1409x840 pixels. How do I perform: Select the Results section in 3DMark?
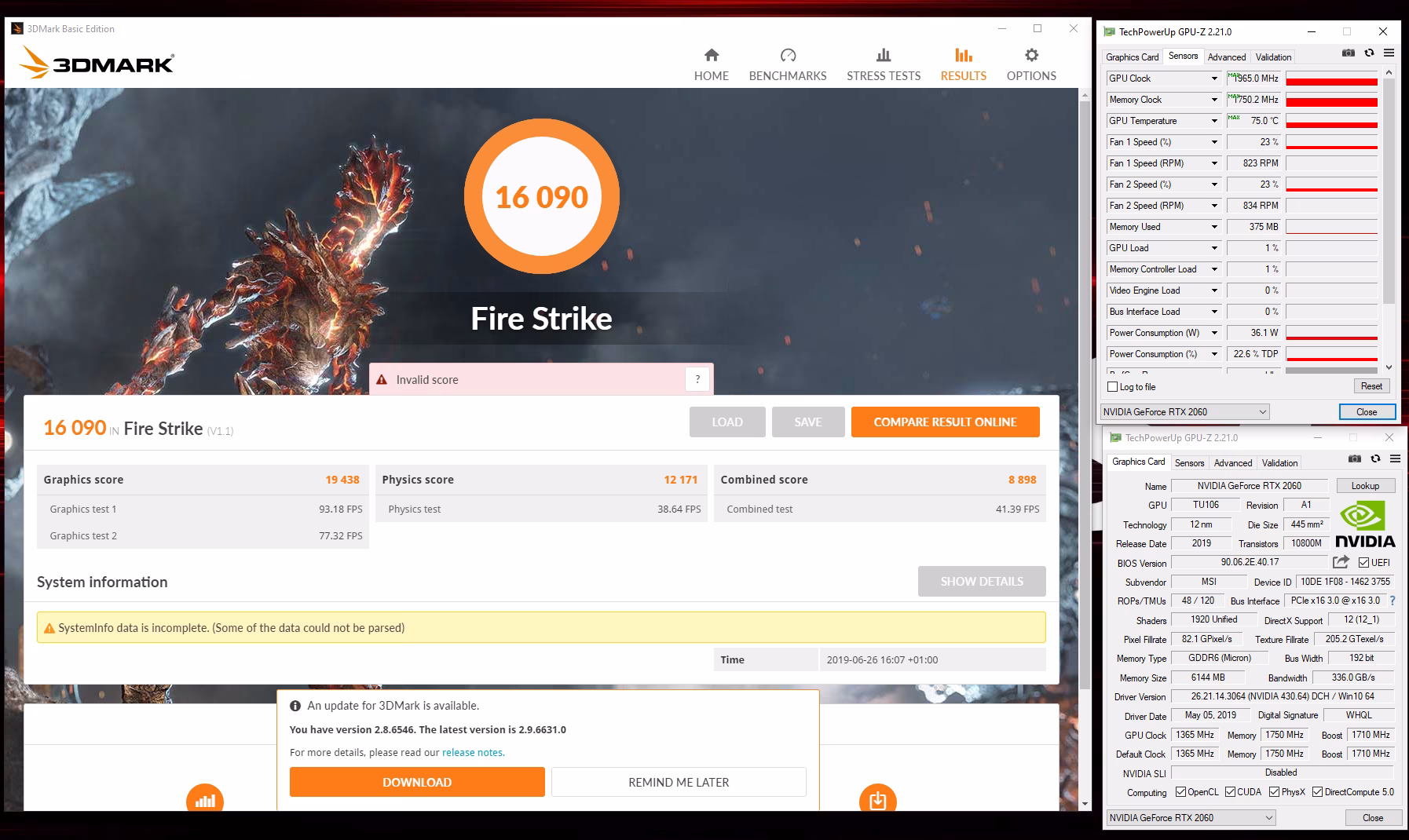coord(964,64)
